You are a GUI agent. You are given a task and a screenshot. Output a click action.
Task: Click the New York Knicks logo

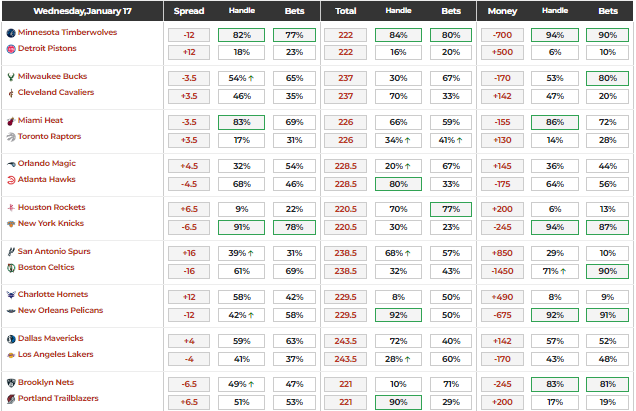click(x=10, y=224)
